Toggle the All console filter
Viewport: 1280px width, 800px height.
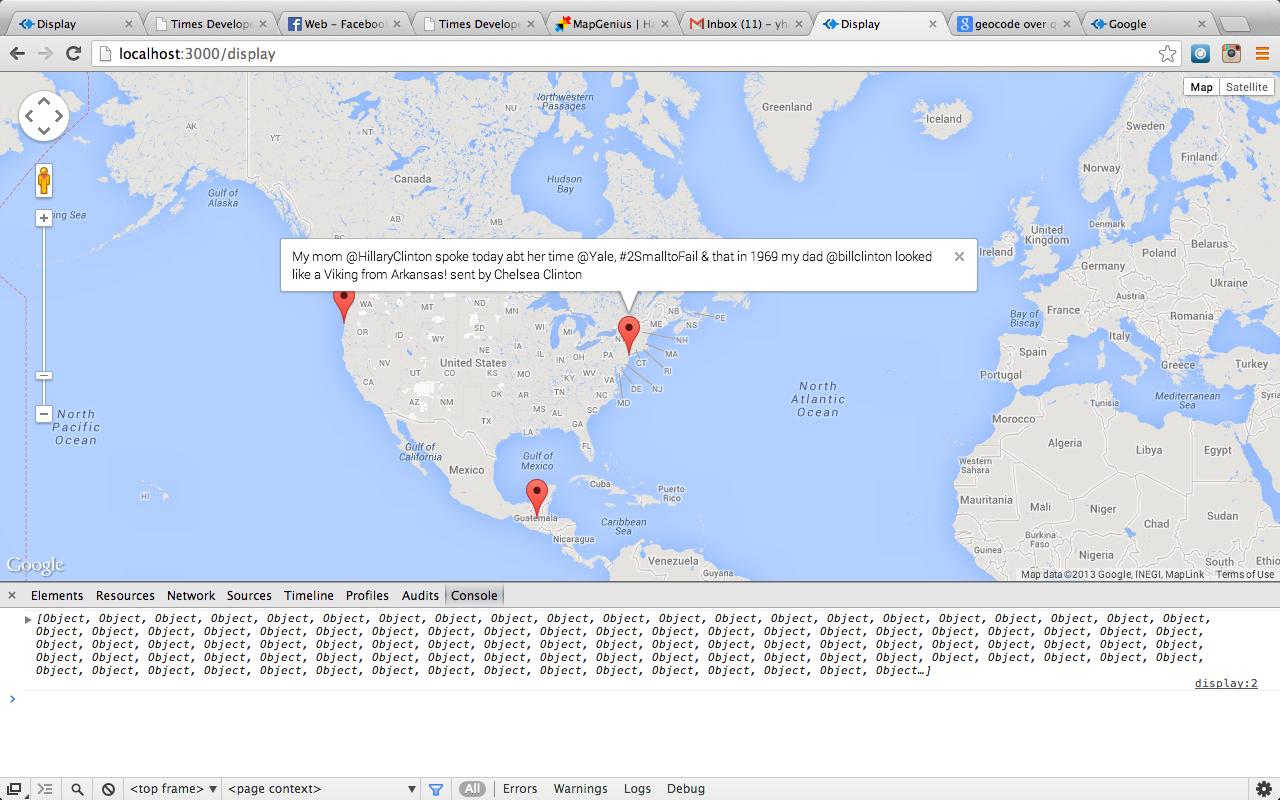point(472,789)
